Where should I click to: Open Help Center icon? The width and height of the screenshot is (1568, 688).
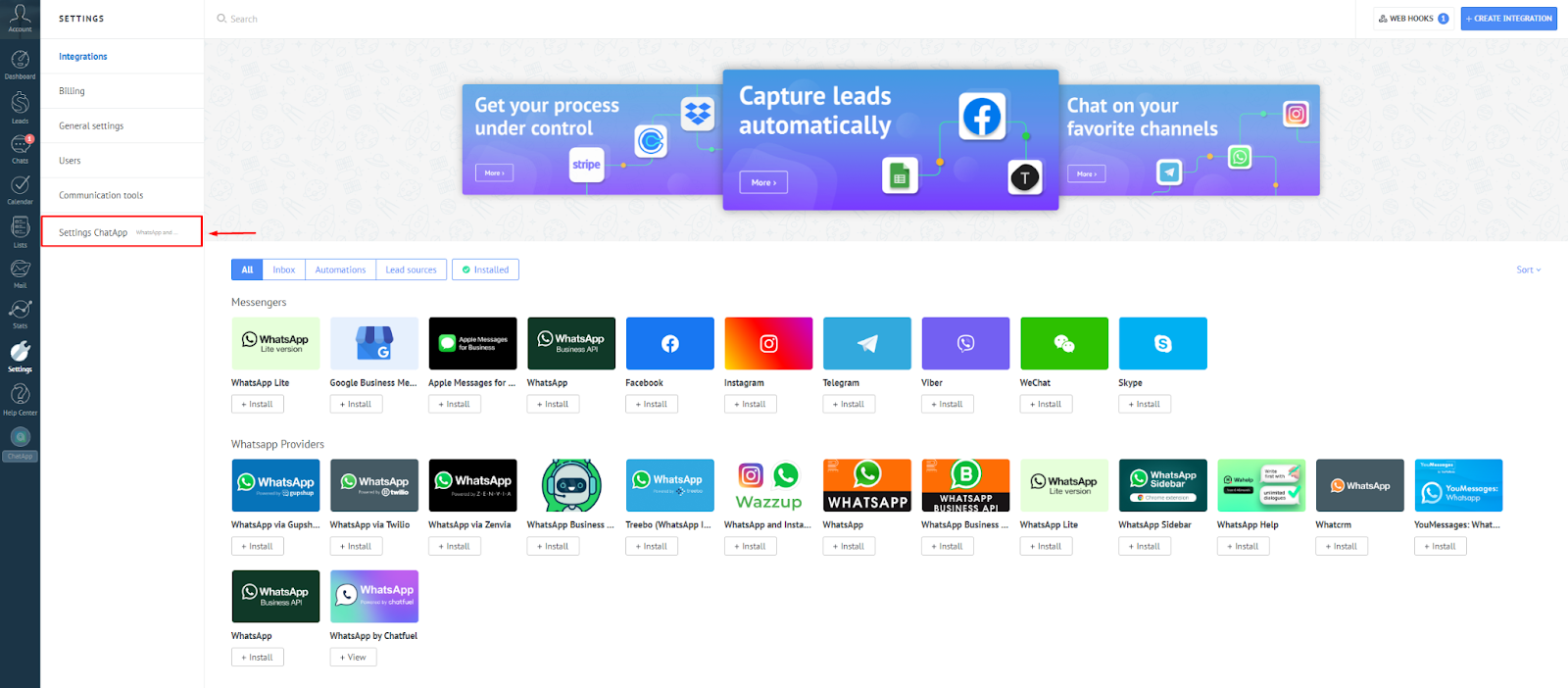(x=20, y=399)
